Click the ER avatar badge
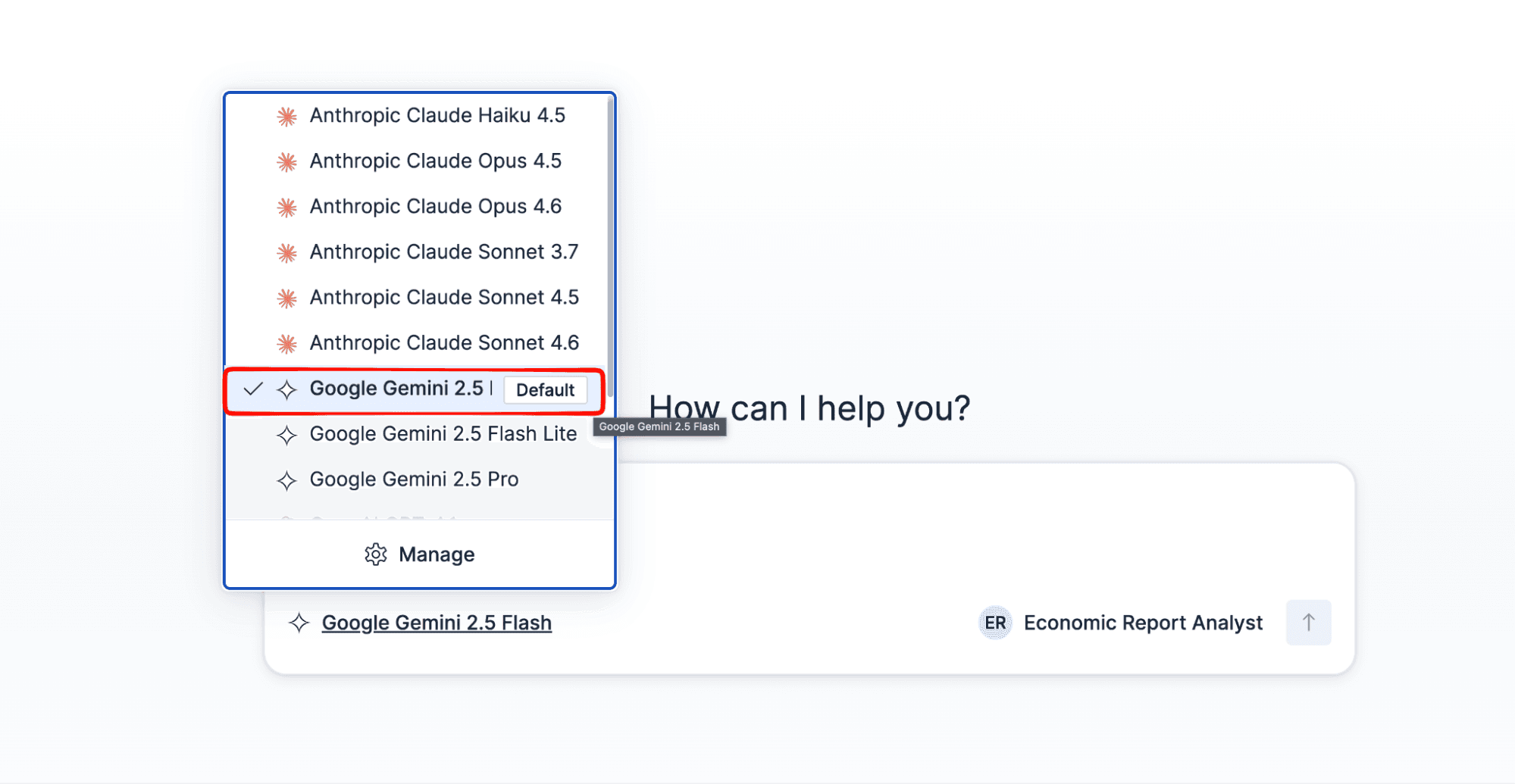This screenshot has width=1515, height=784. pyautogui.click(x=995, y=623)
